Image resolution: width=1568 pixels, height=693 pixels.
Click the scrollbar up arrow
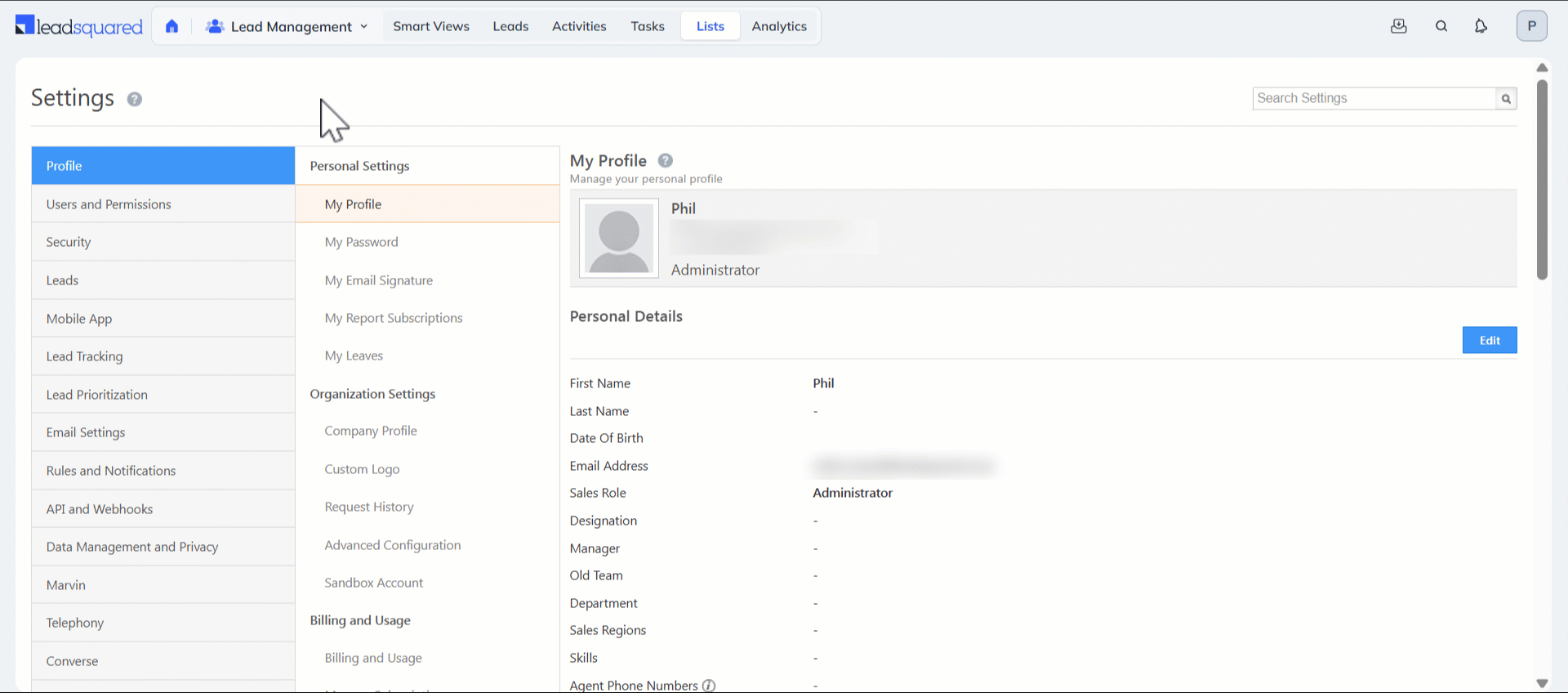[x=1542, y=68]
